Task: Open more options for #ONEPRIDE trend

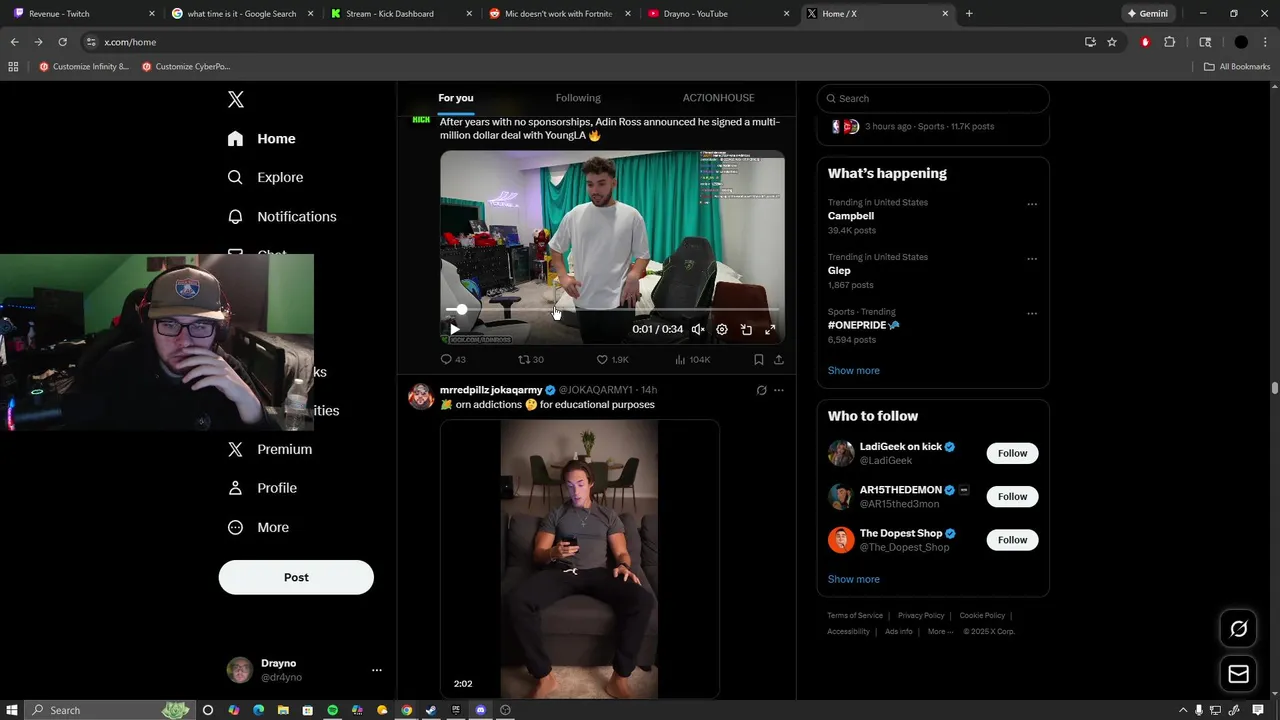Action: pos(1032,313)
